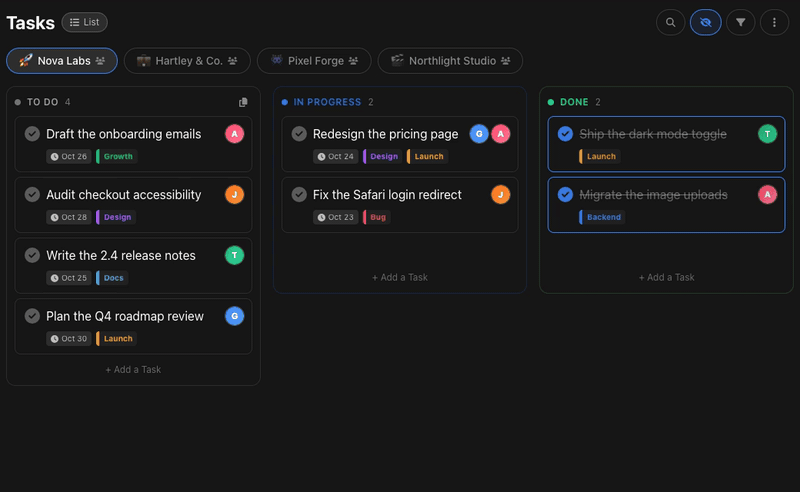Viewport: 800px width, 492px height.
Task: Open the three-dot more options menu
Action: (774, 22)
